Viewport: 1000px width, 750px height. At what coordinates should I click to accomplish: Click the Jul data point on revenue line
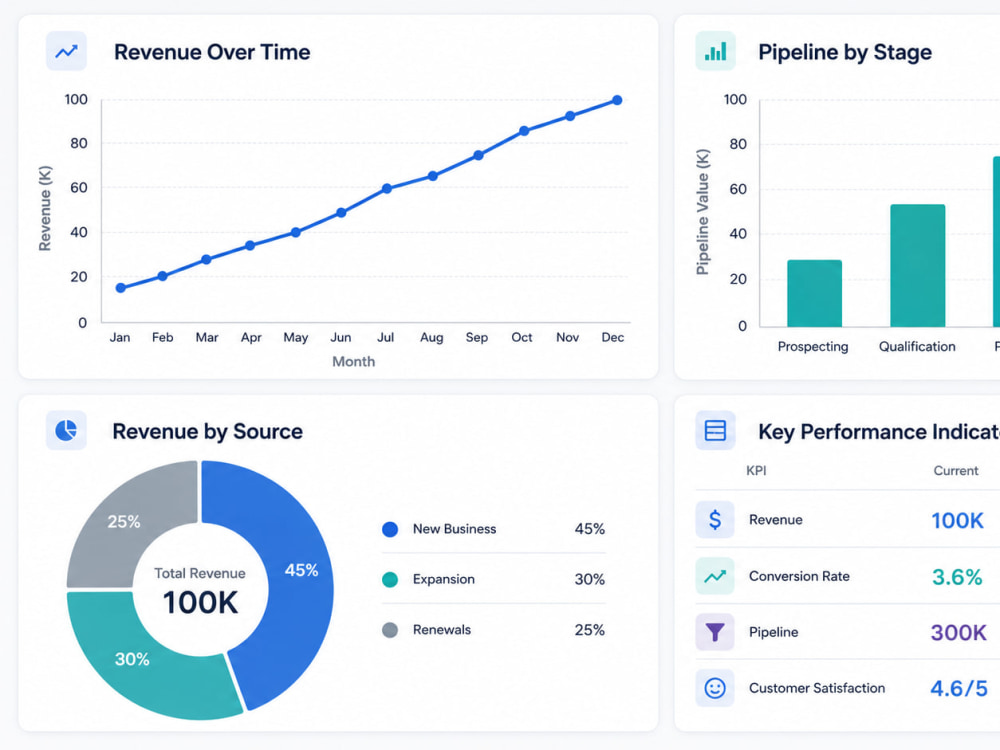coord(386,189)
